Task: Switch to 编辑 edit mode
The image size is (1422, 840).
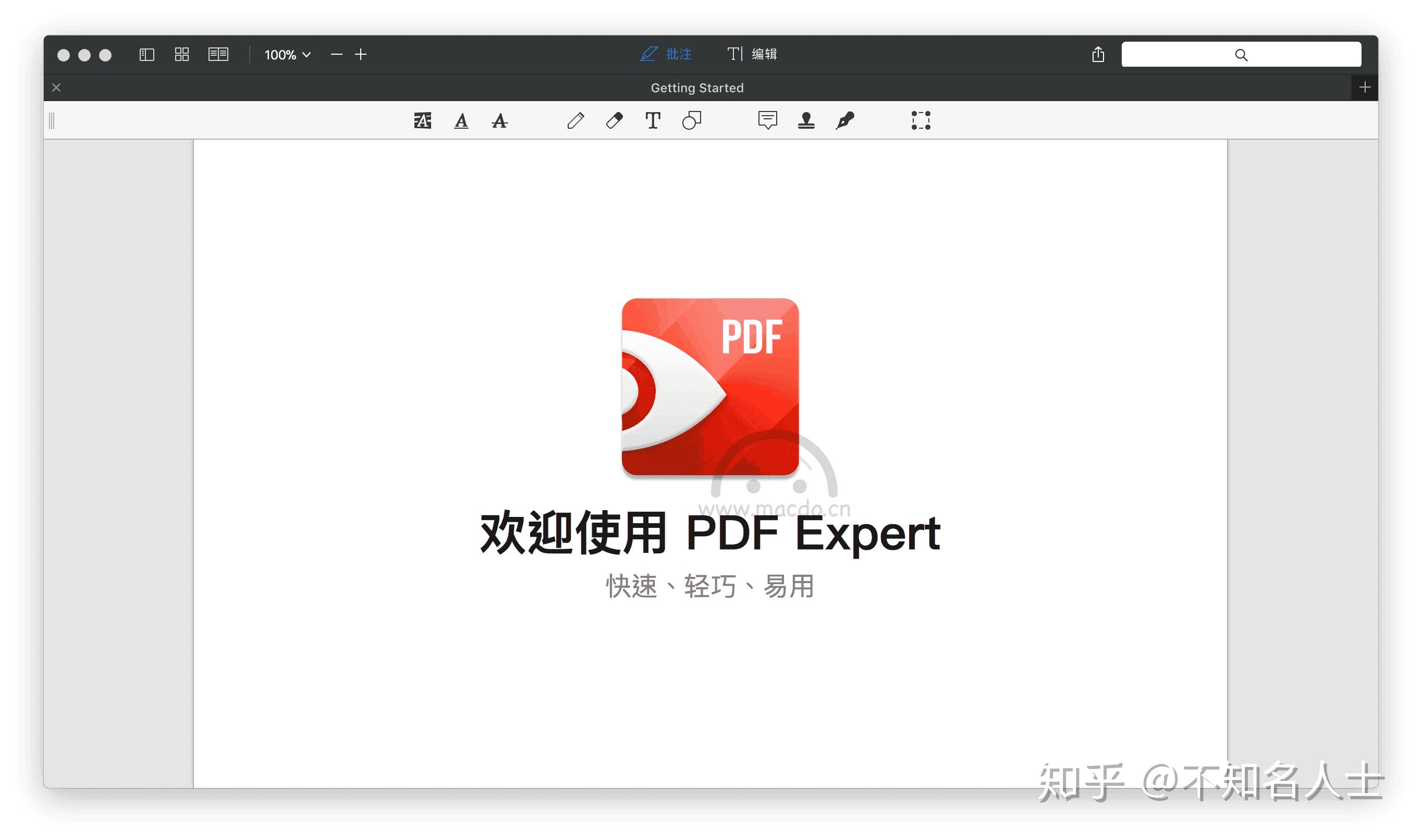Action: (x=753, y=54)
